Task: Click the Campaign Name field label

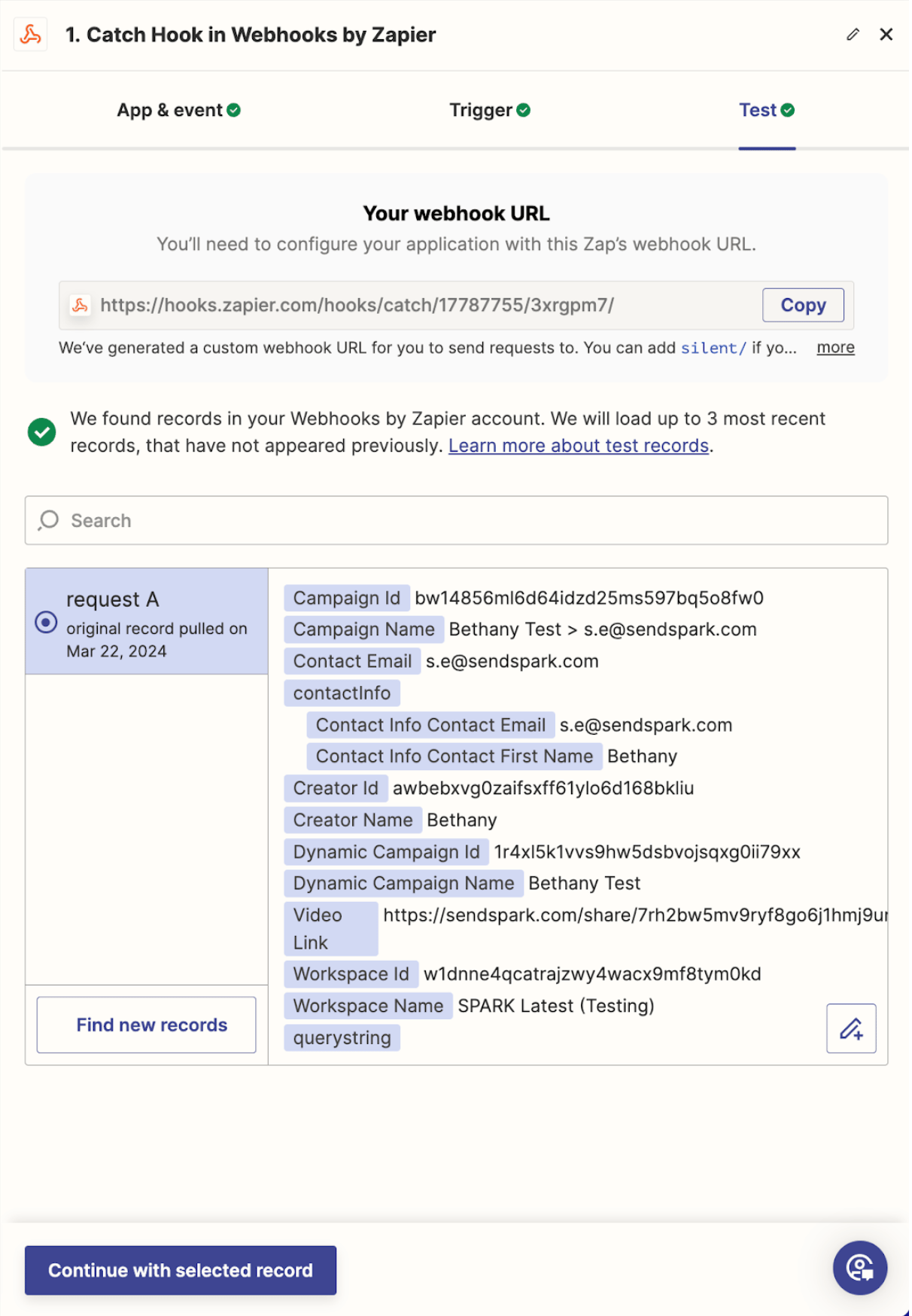Action: coord(364,629)
